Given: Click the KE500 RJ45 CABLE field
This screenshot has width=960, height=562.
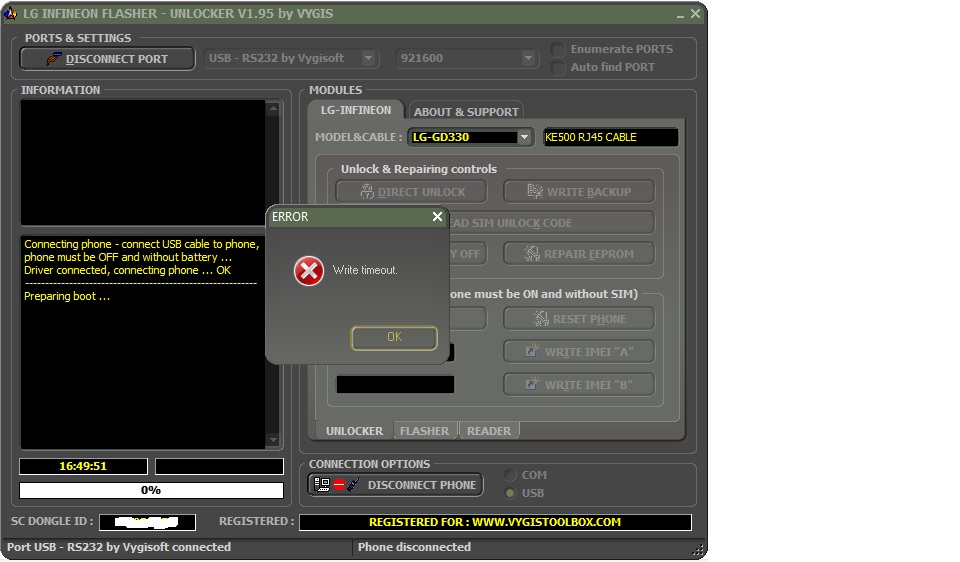Looking at the screenshot, I should 610,137.
